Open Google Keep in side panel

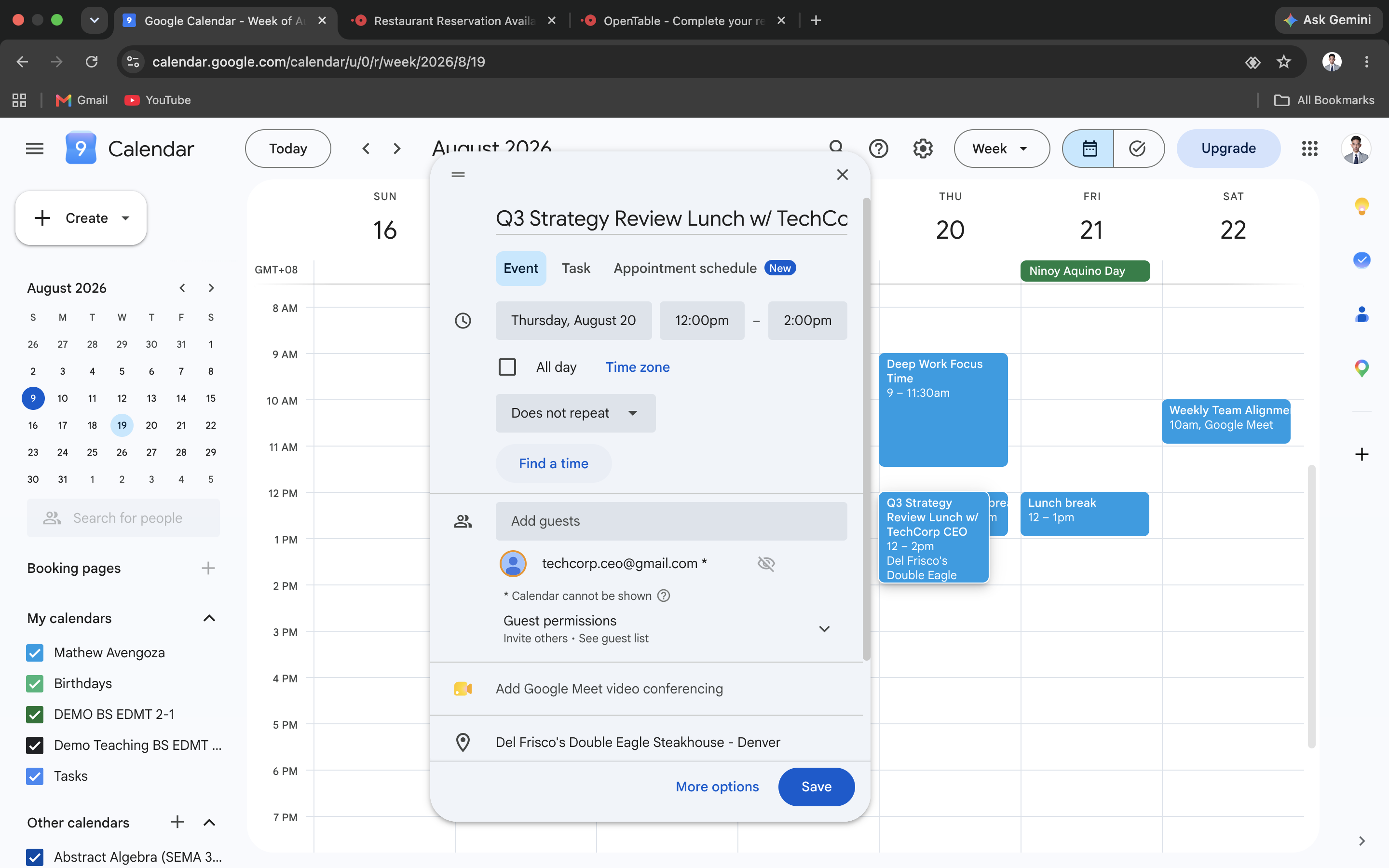coord(1362,206)
